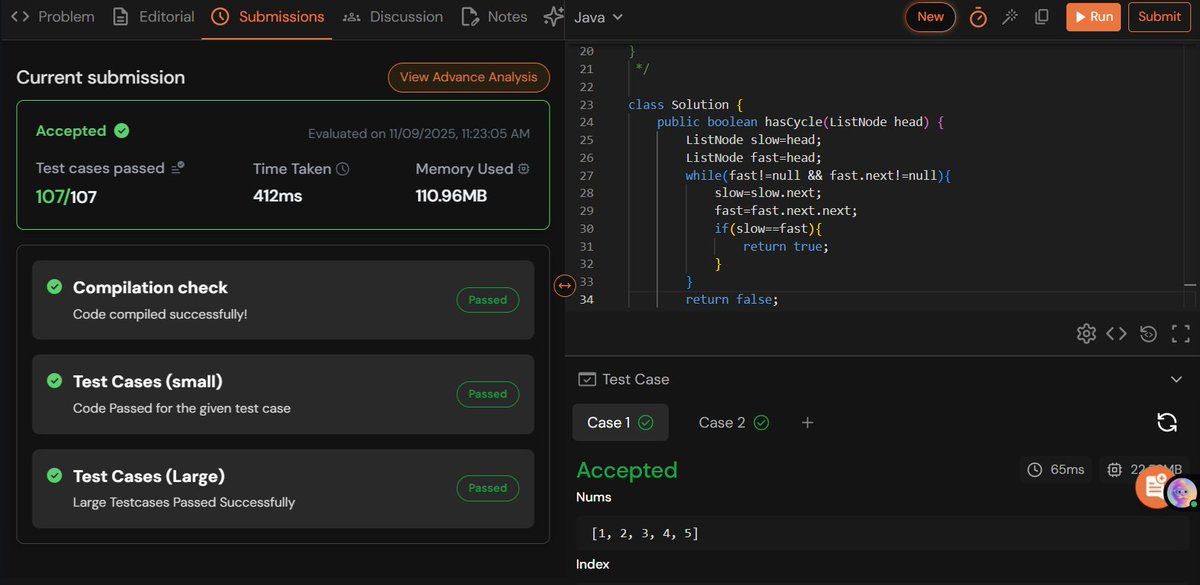Viewport: 1200px width, 585px height.
Task: Click the 110.96MB memory value
Action: point(451,196)
